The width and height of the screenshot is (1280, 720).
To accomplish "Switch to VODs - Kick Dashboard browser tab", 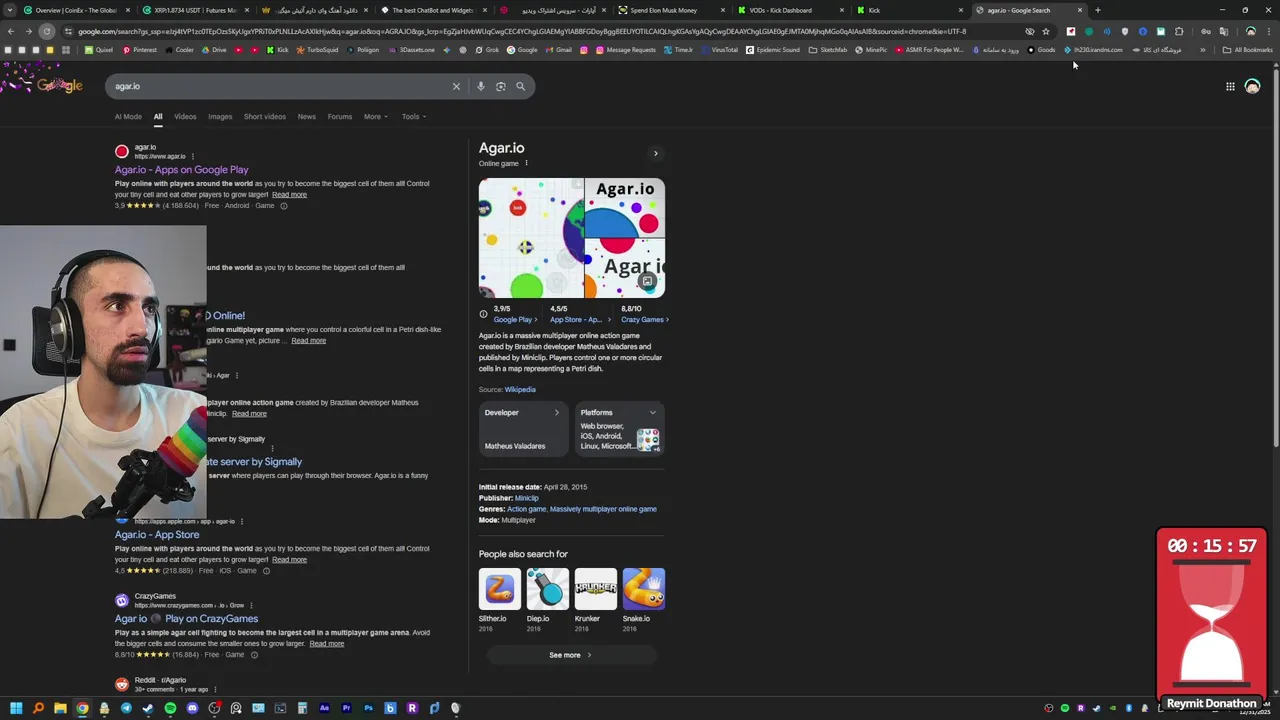I will tap(786, 10).
